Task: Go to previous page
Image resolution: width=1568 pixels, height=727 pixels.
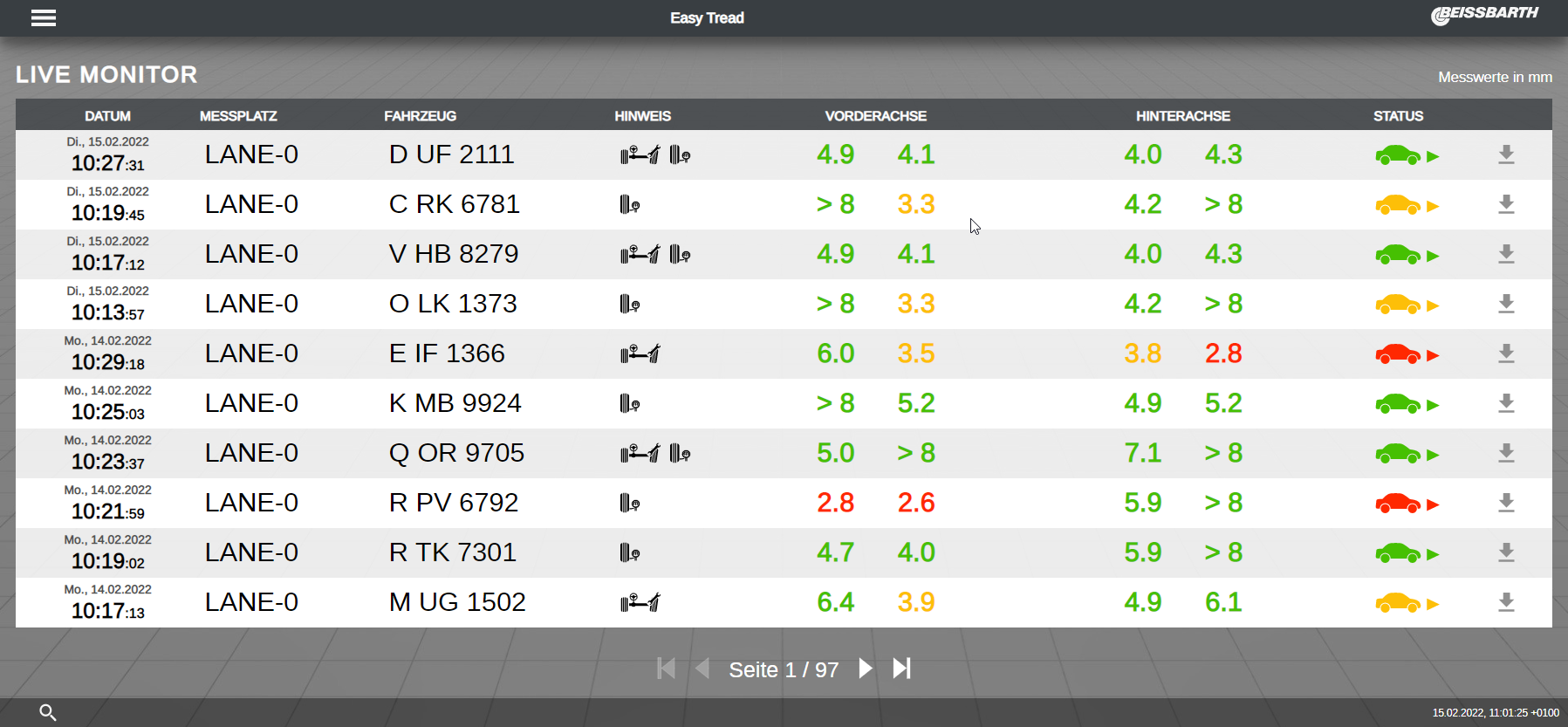Action: click(x=702, y=669)
